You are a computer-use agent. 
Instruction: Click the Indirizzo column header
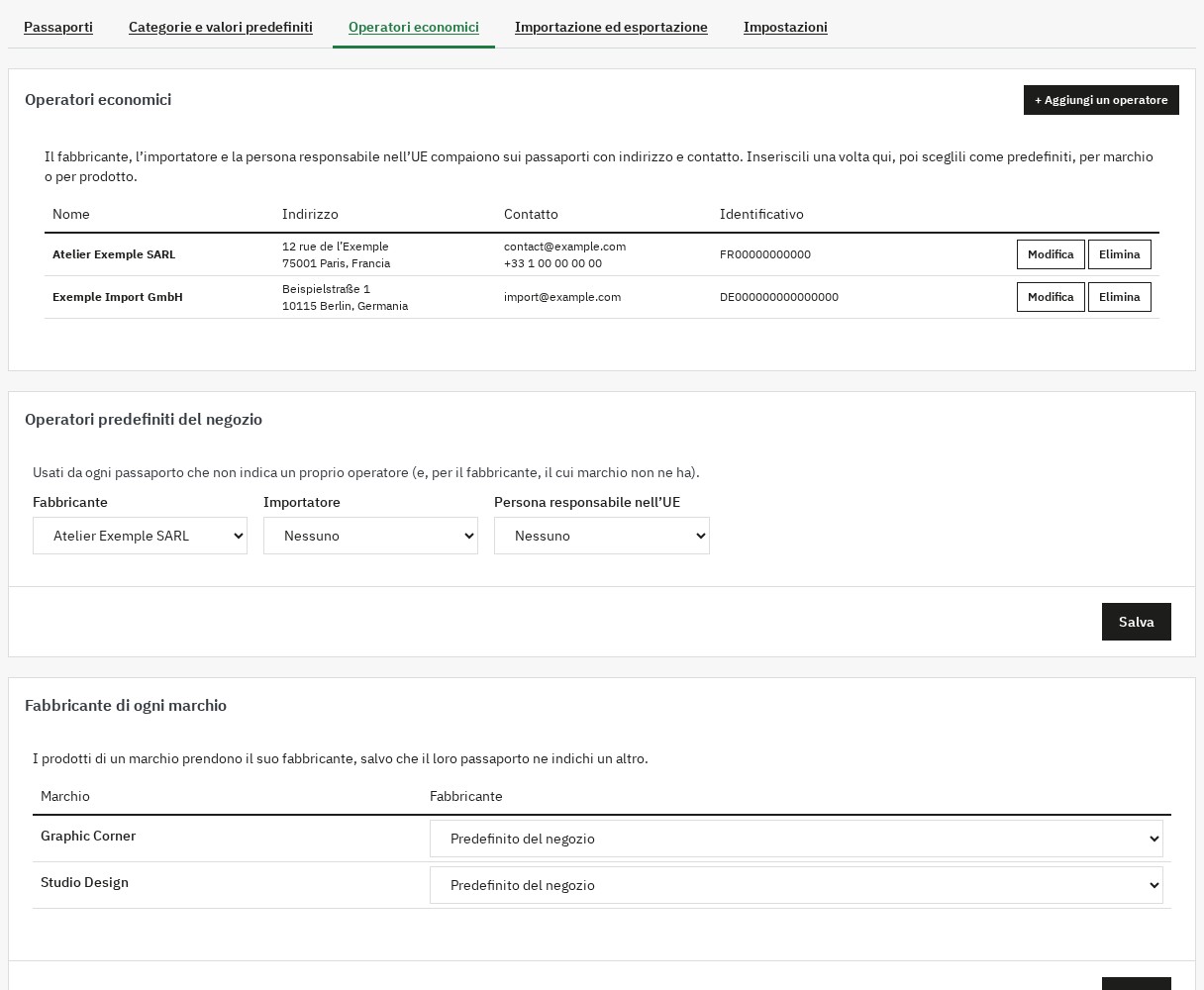310,214
